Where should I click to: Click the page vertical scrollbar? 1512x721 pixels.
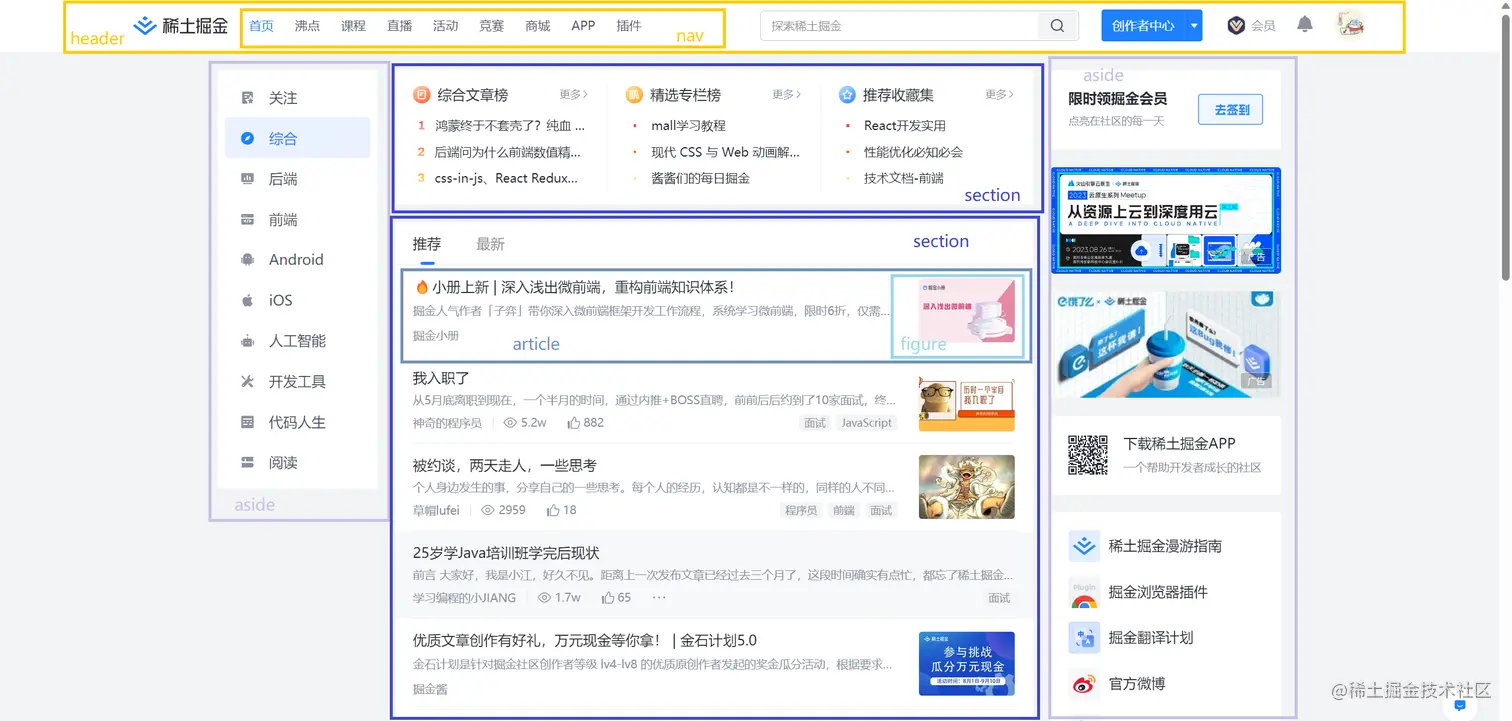1505,150
